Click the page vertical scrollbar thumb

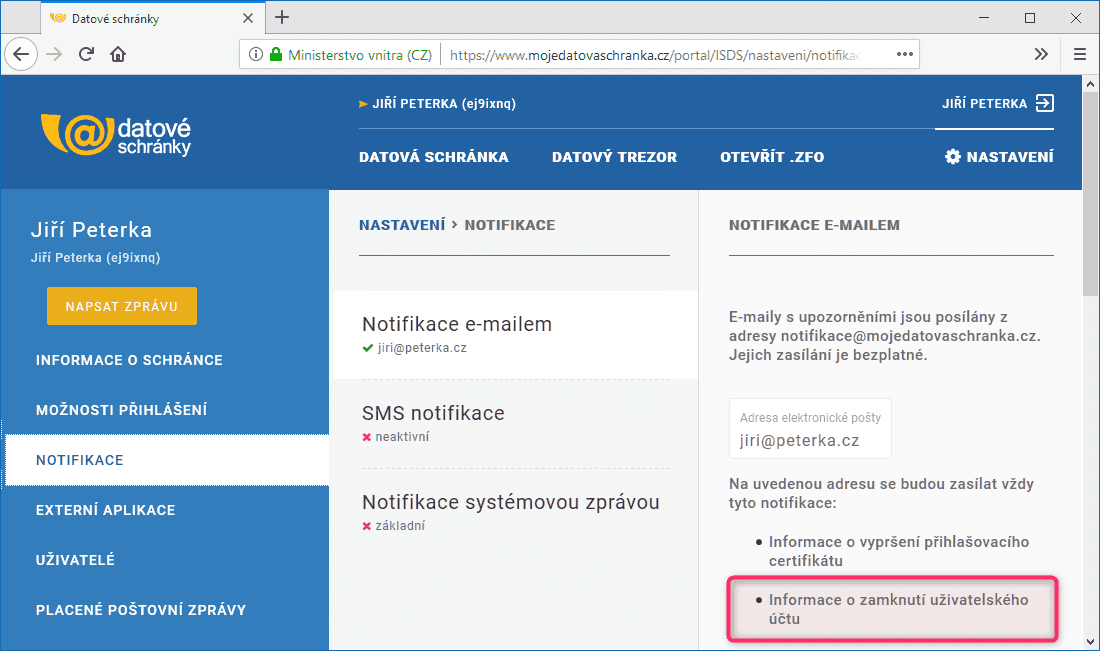pyautogui.click(x=1090, y=194)
